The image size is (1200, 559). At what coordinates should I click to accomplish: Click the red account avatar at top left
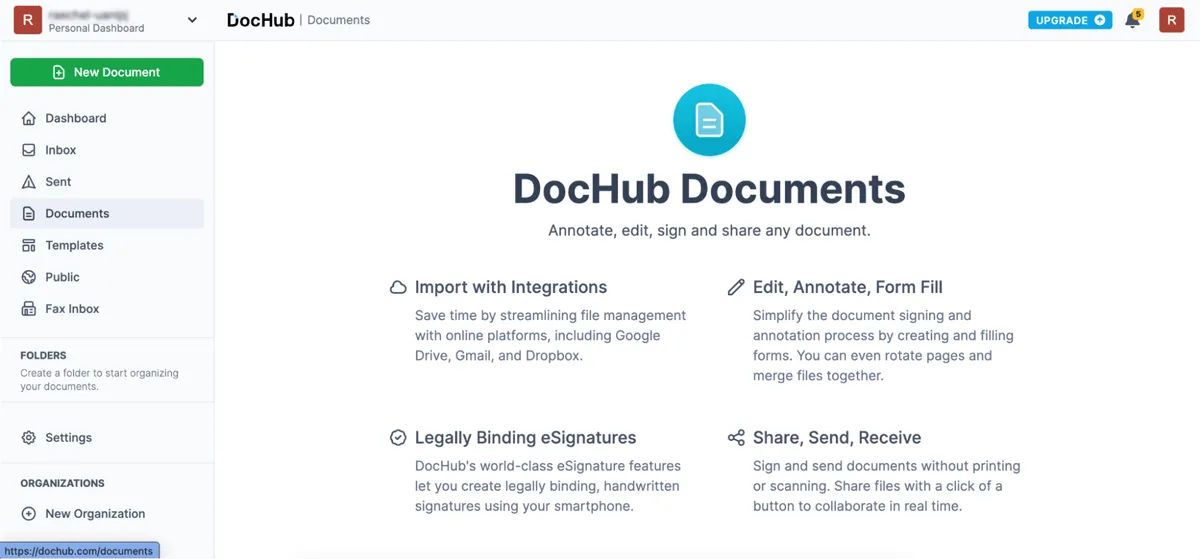click(x=27, y=20)
